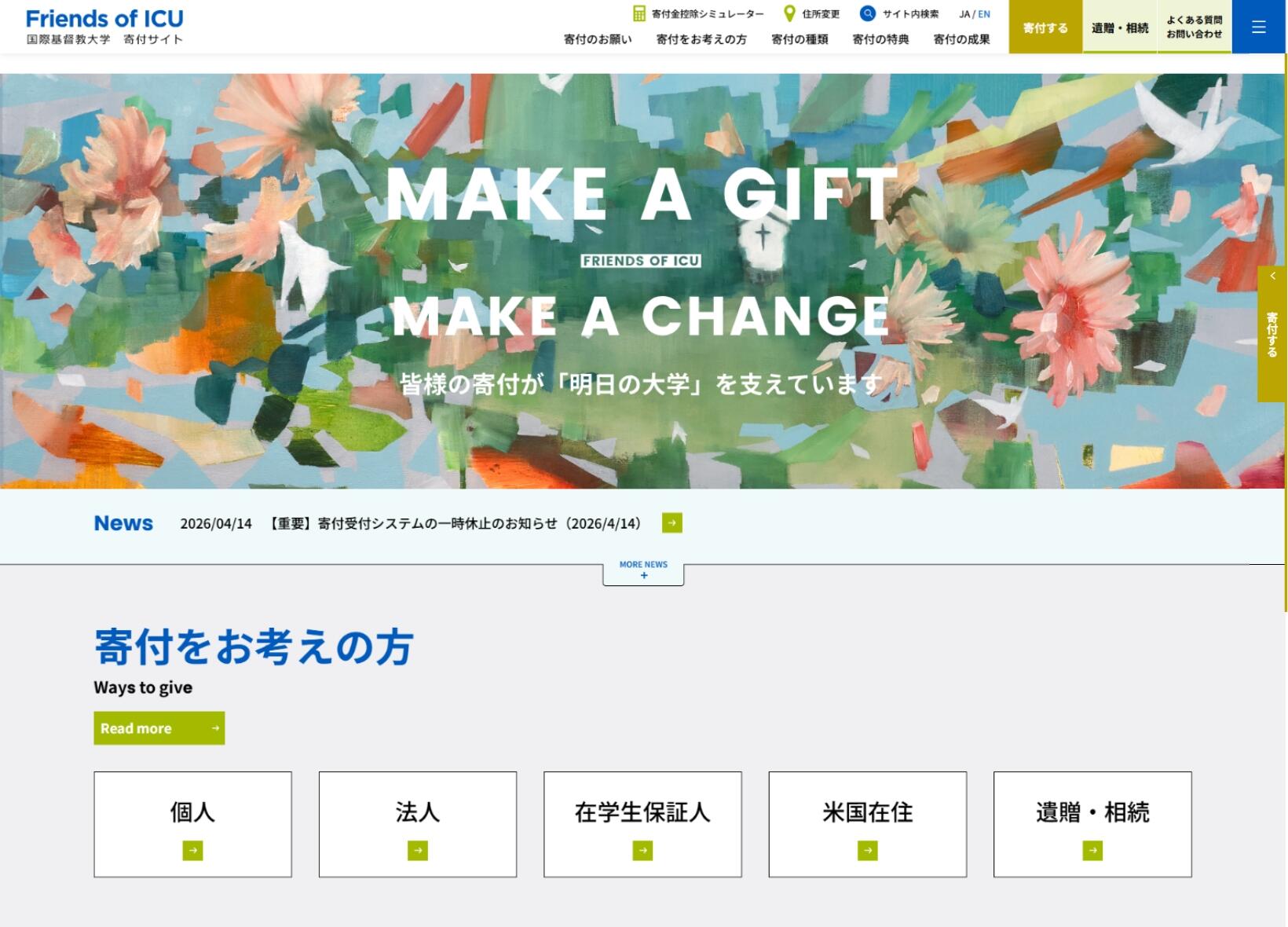Click the magnifier icon for サイト内検索
Image resolution: width=1288 pixels, height=927 pixels.
(868, 13)
